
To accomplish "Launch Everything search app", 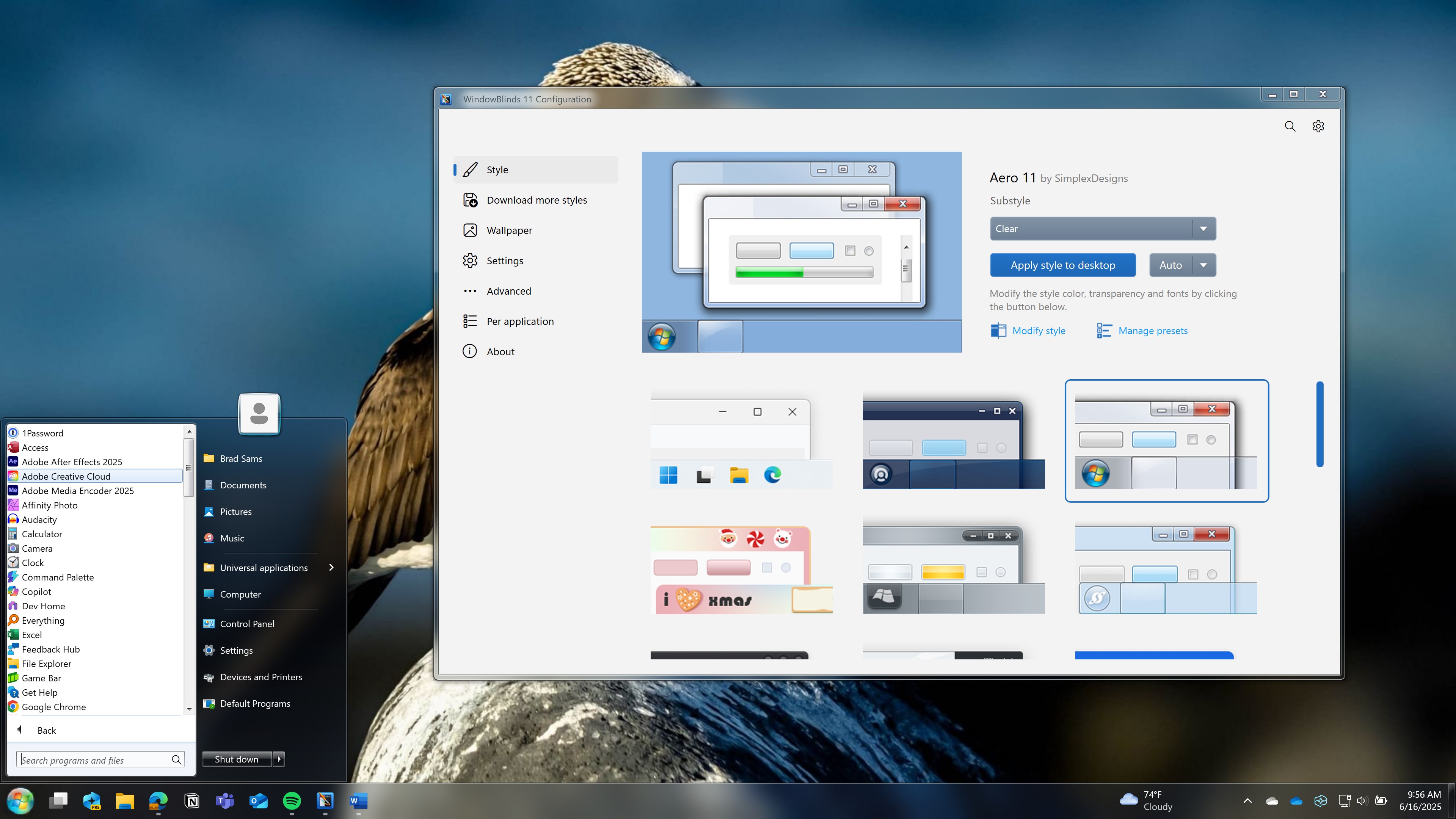I will [94, 621].
